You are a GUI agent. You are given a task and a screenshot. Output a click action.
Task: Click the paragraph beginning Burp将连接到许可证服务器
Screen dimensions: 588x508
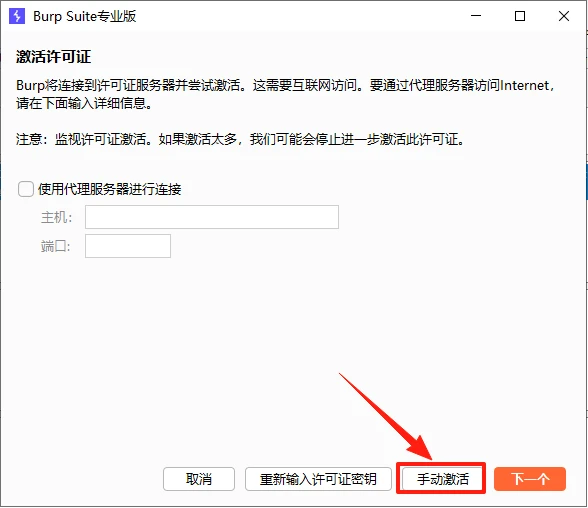pyautogui.click(x=285, y=94)
